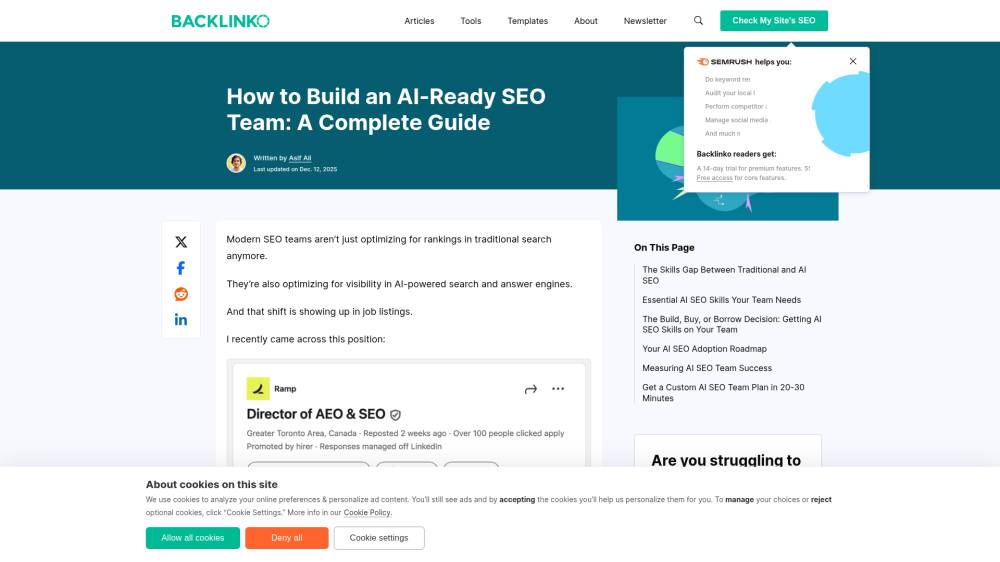1000x562 pixels.
Task: Click Allow all cookies button
Action: tap(193, 538)
